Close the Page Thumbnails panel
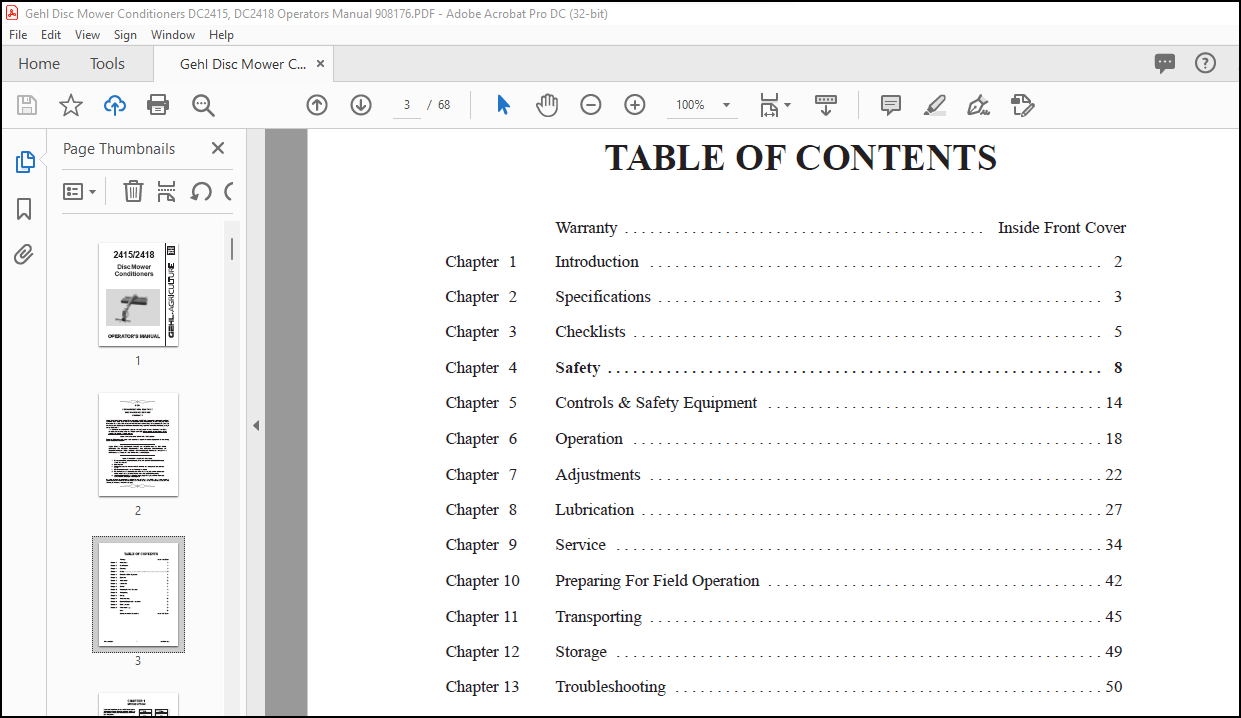The image size is (1241, 718). coord(218,148)
